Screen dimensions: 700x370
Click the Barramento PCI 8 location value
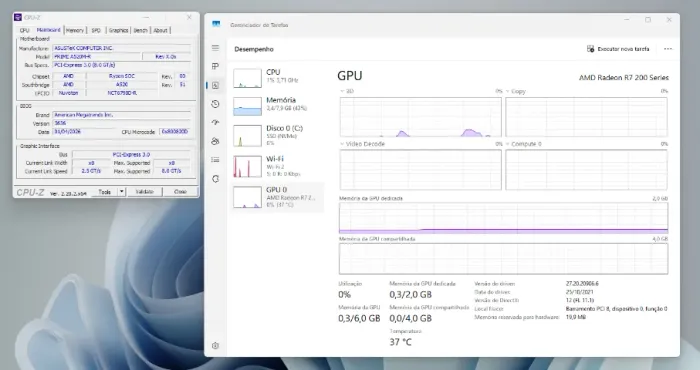point(617,309)
